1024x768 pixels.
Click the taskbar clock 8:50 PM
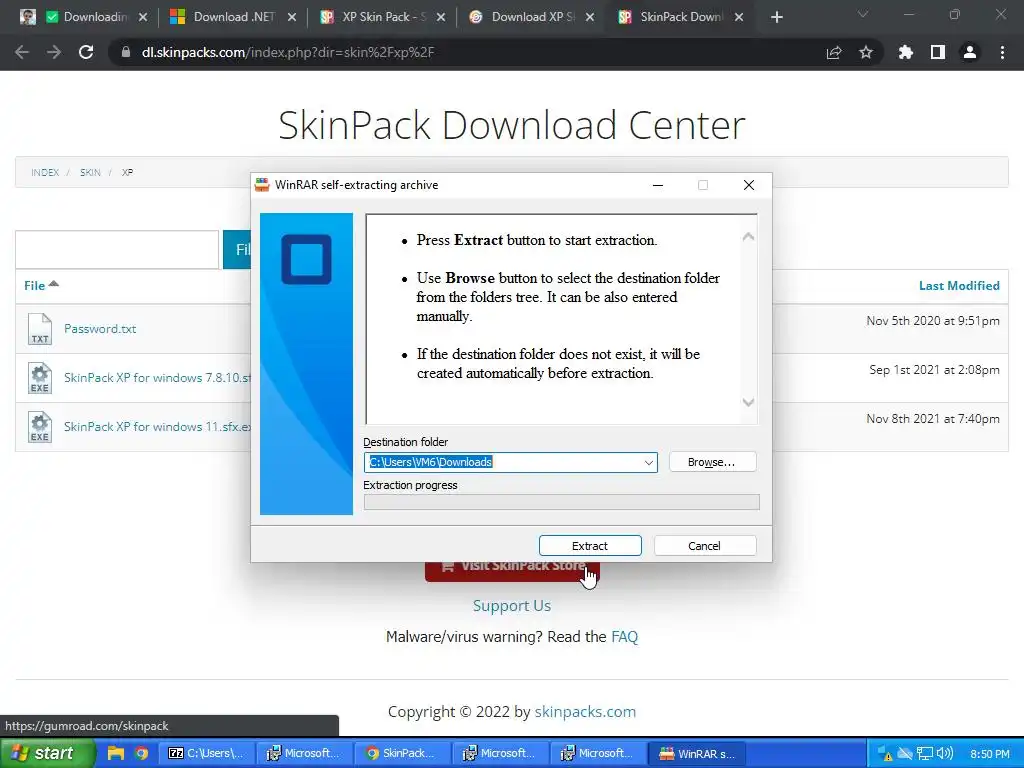pyautogui.click(x=989, y=754)
